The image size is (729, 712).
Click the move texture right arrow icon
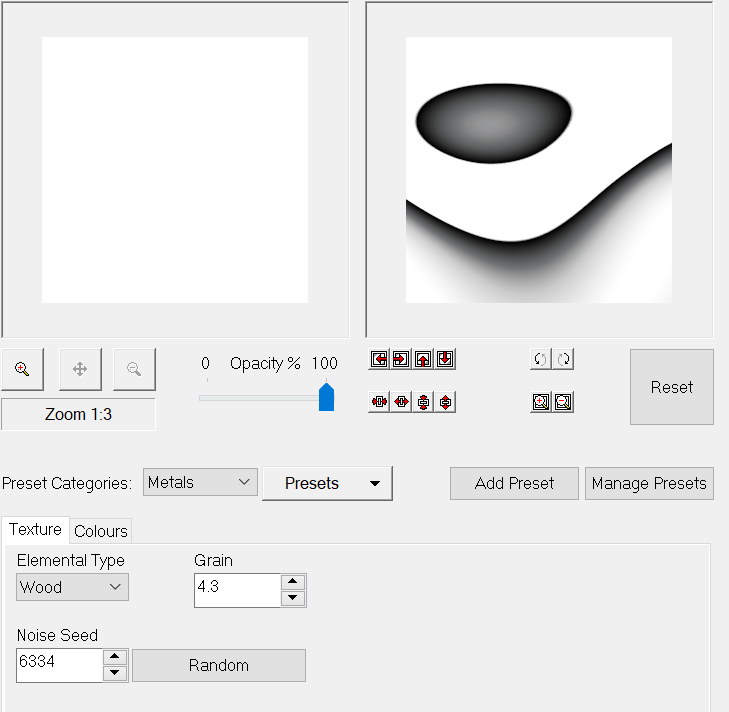tap(401, 359)
